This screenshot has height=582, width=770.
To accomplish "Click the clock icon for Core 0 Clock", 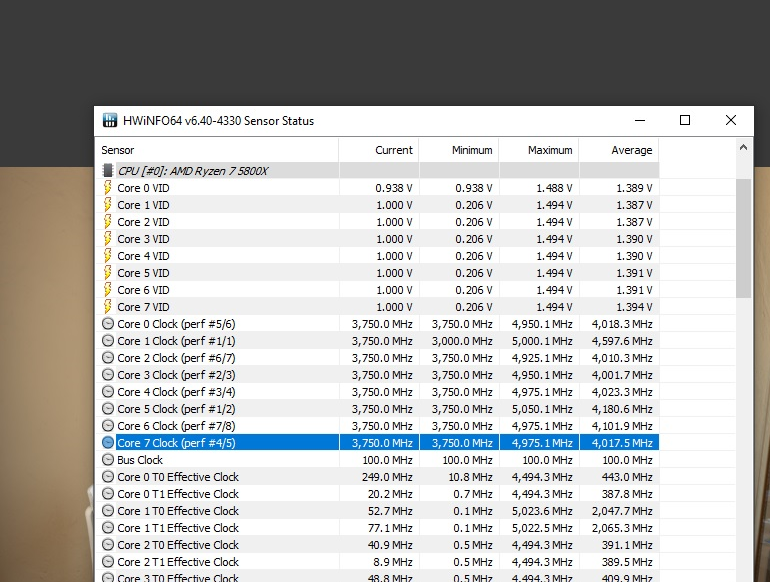I will pyautogui.click(x=108, y=324).
